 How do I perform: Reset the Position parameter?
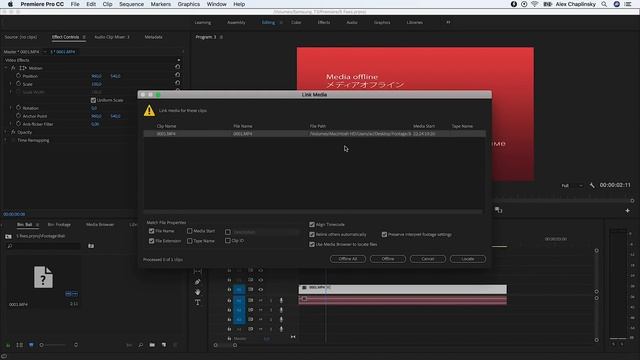[x=177, y=75]
